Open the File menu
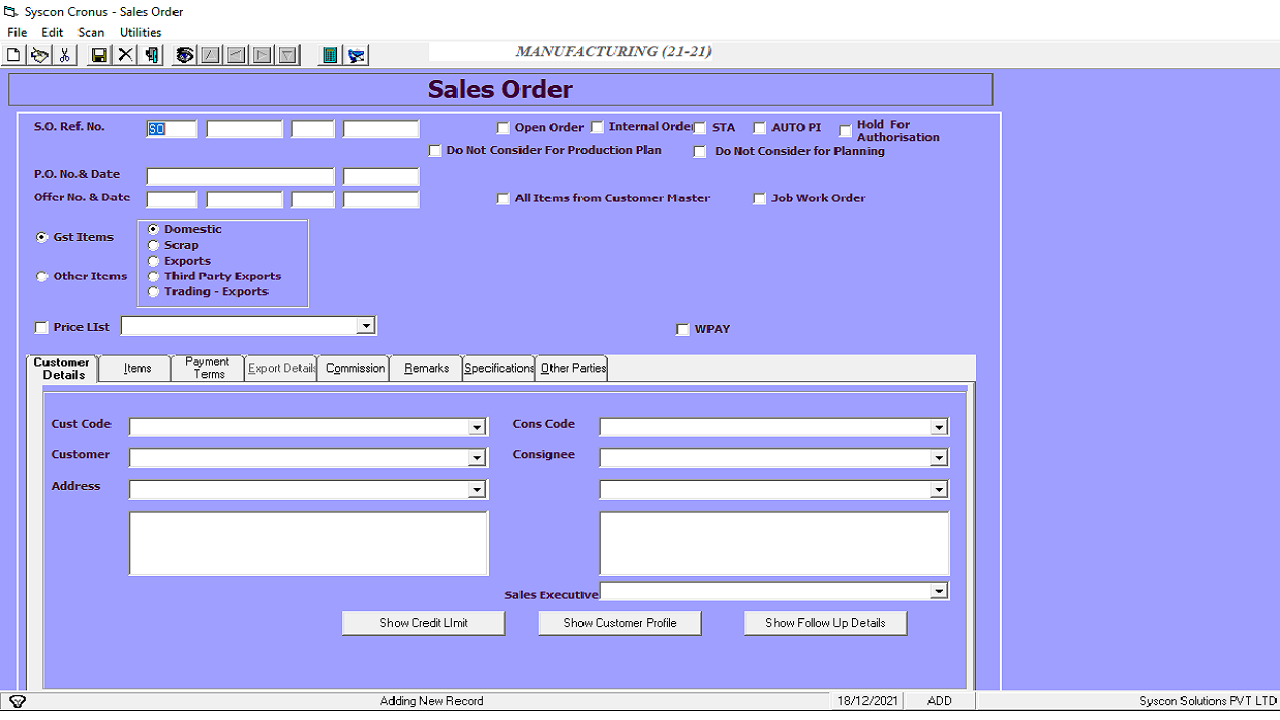The height and width of the screenshot is (720, 1280). click(17, 32)
